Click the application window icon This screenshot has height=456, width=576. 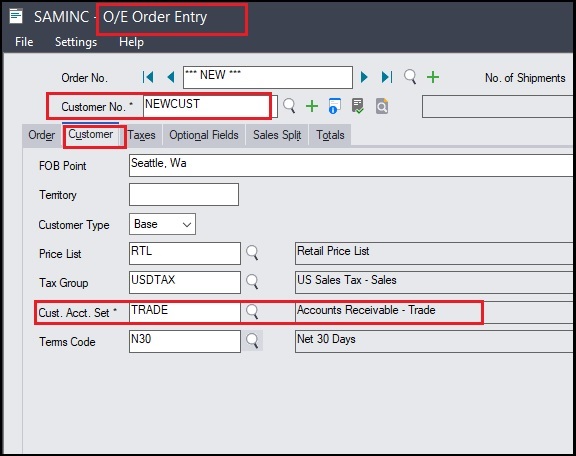tap(16, 17)
